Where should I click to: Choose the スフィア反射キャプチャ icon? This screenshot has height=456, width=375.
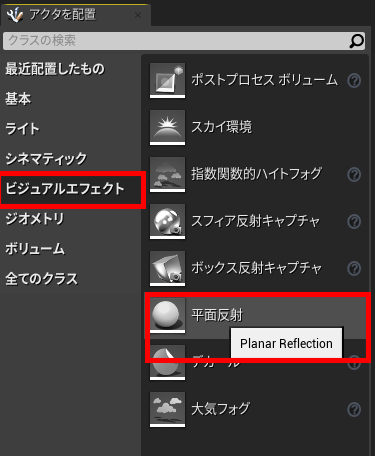pyautogui.click(x=167, y=221)
